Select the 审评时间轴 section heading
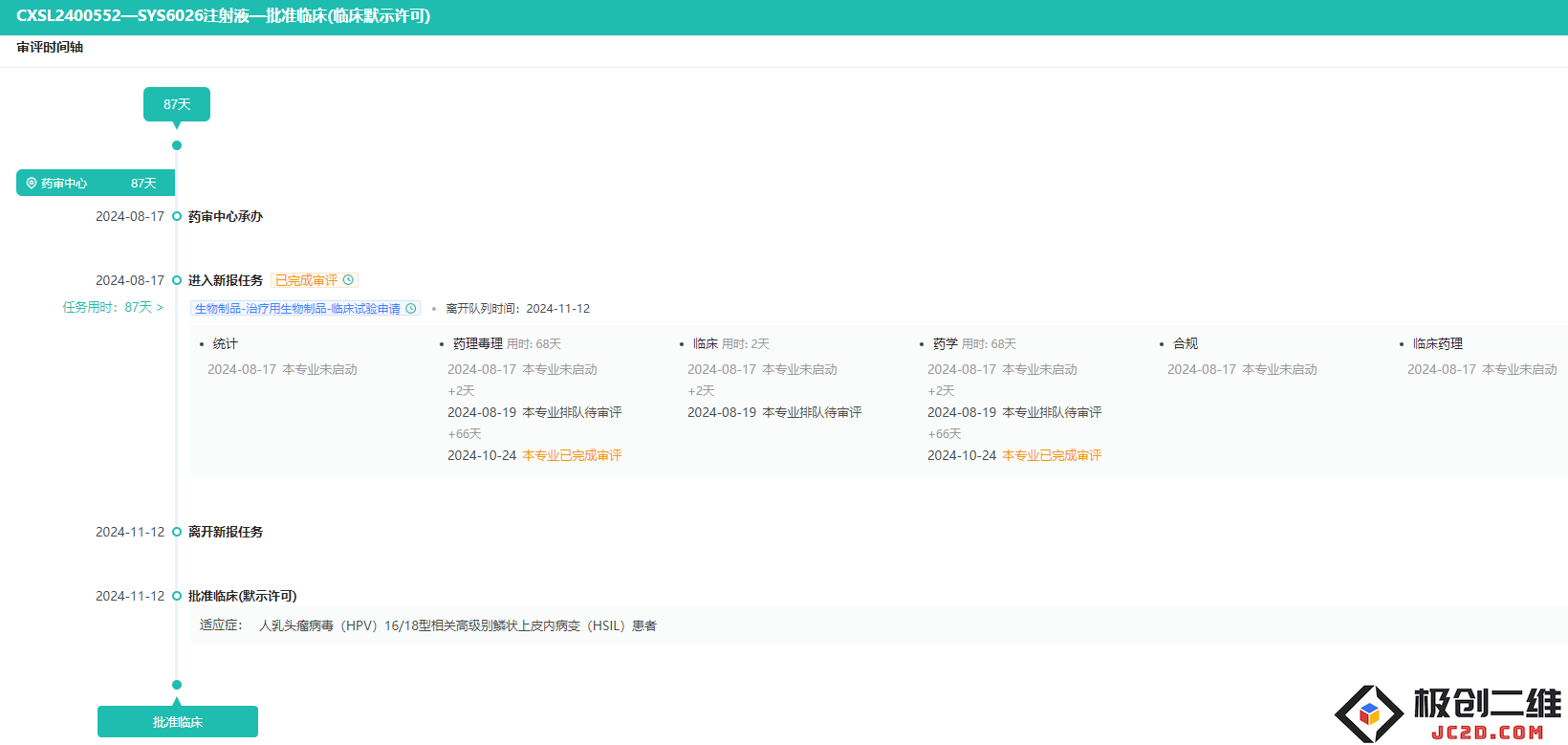Viewport: 1568px width, 745px height. point(50,47)
